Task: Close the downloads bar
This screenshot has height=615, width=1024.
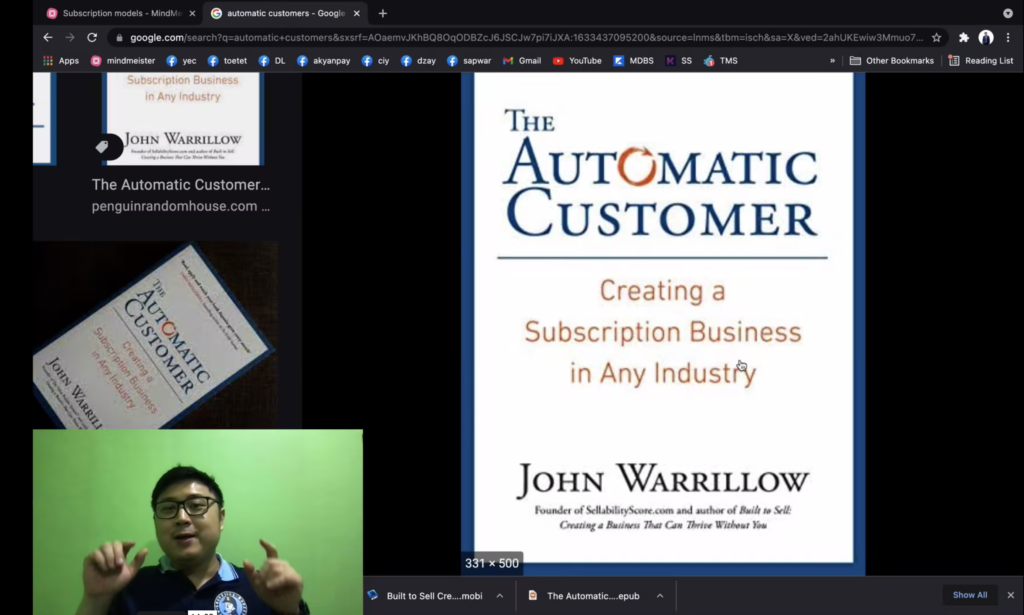Action: (x=1010, y=595)
